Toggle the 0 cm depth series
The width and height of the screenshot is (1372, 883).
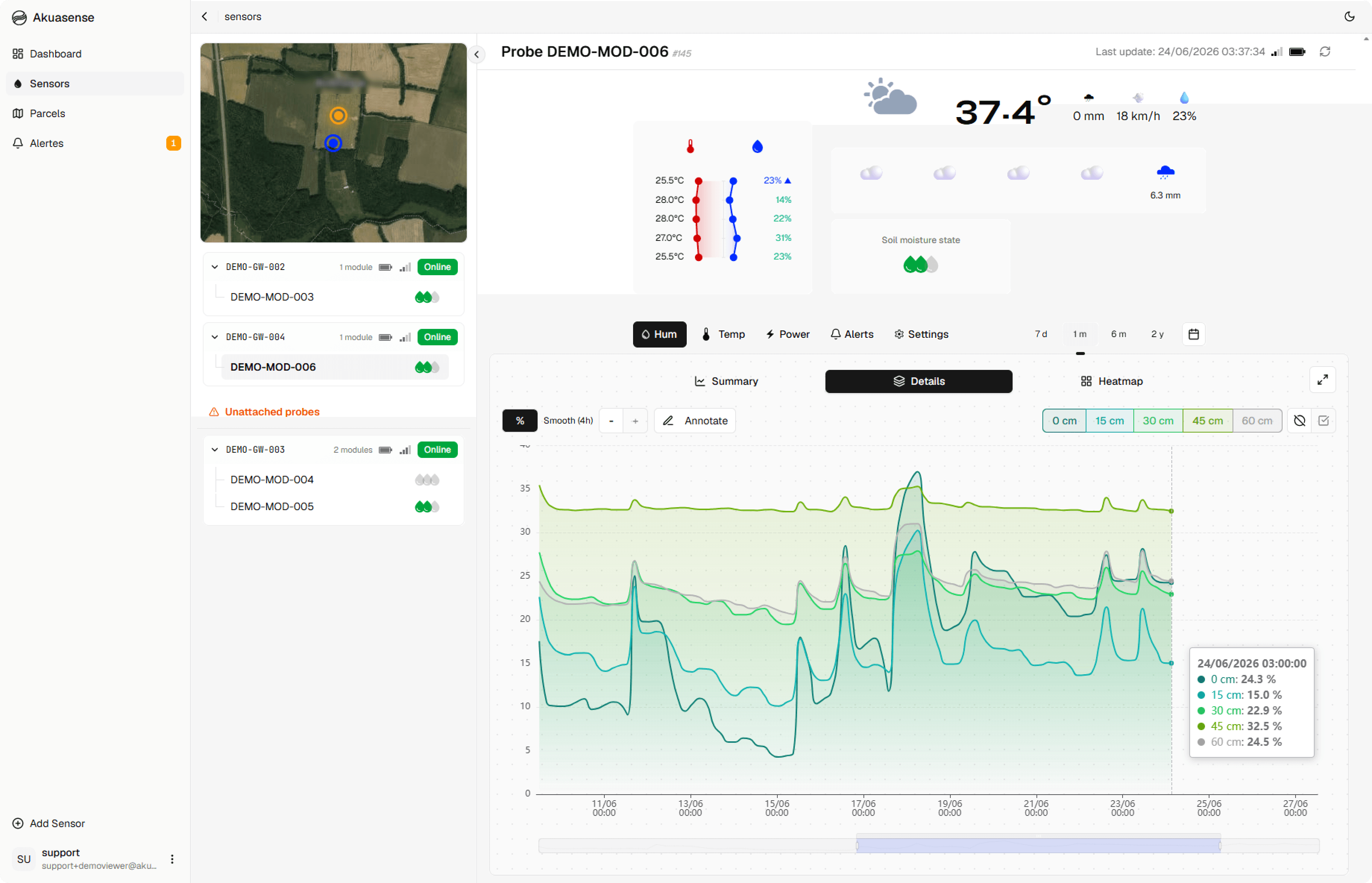point(1064,421)
